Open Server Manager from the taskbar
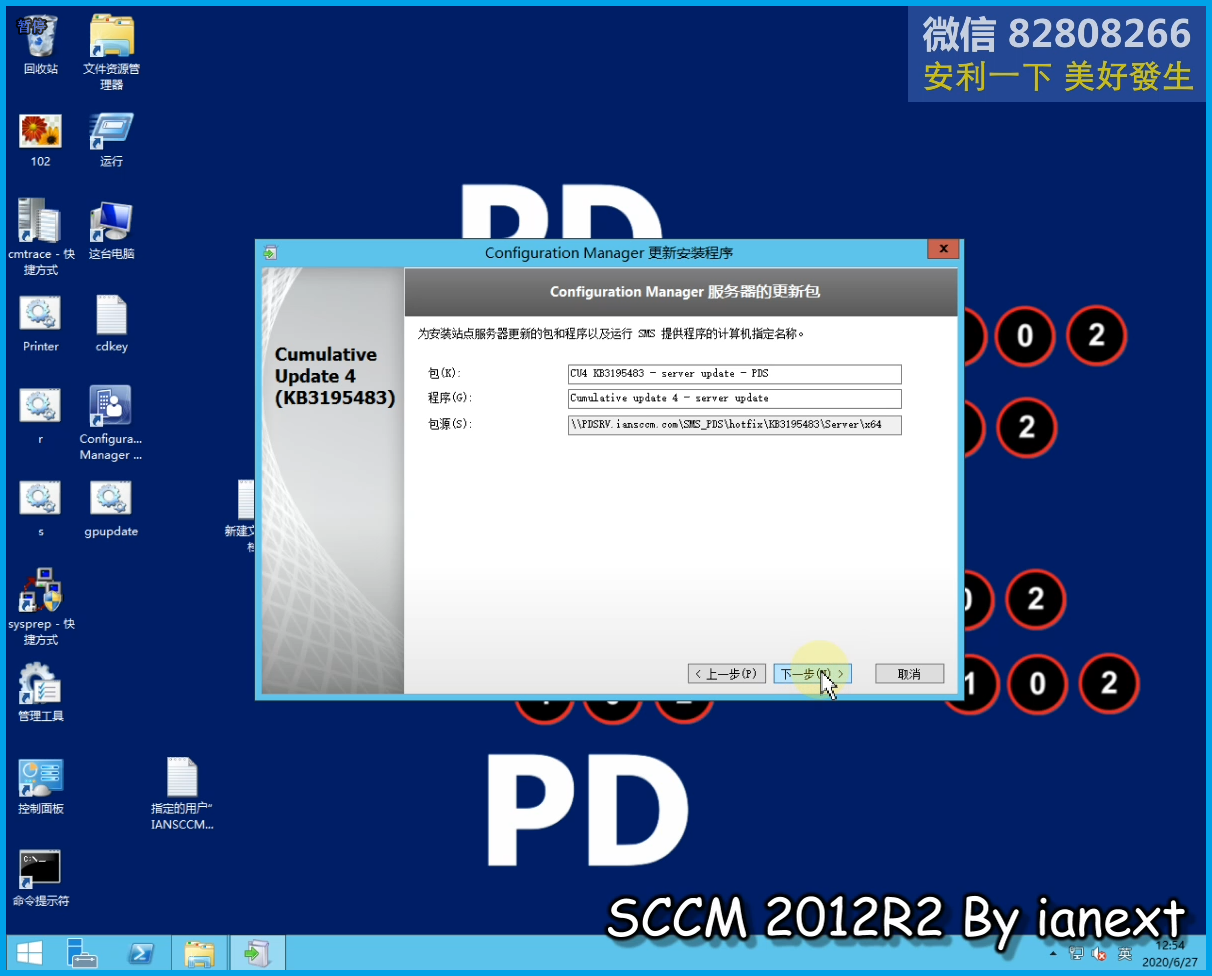This screenshot has height=976, width=1212. (x=83, y=953)
